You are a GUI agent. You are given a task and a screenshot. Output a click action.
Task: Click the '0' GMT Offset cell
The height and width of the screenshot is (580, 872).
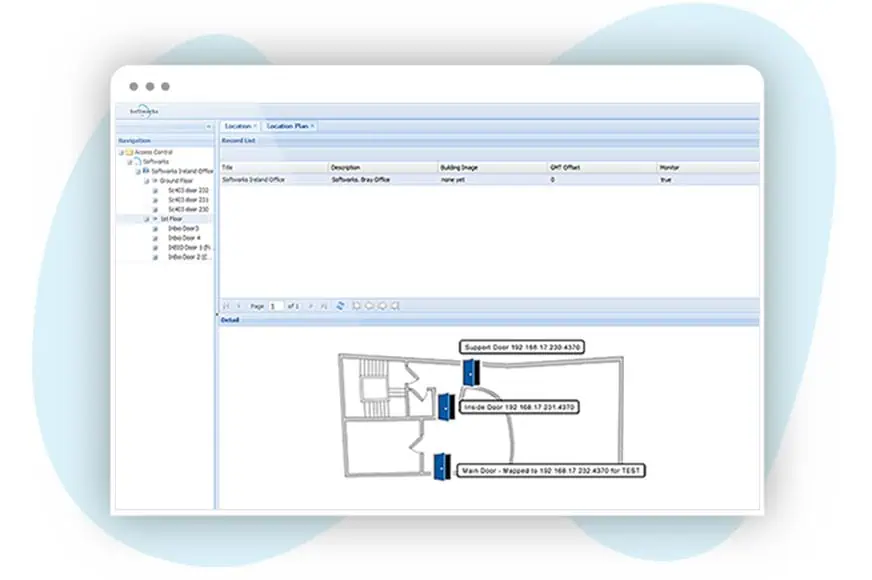point(552,180)
